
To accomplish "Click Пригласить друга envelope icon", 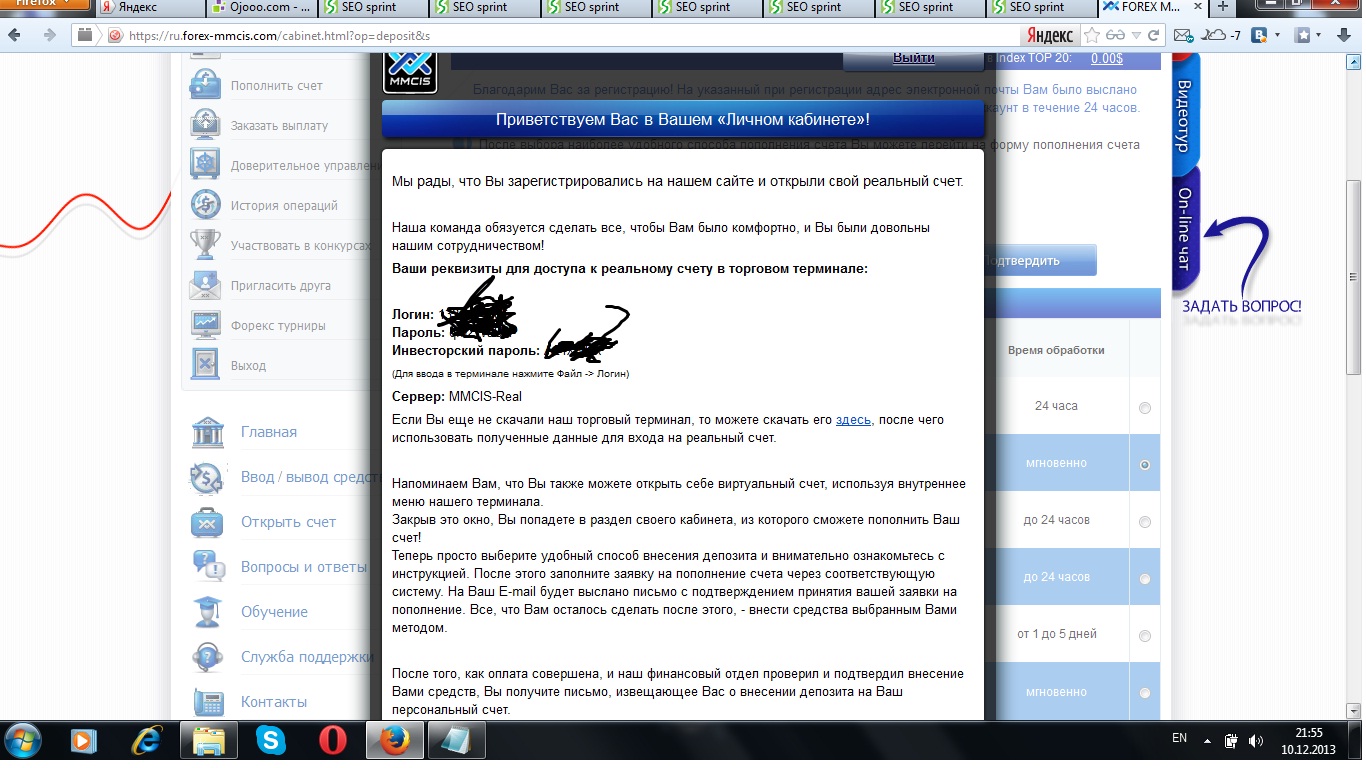I will tap(205, 285).
